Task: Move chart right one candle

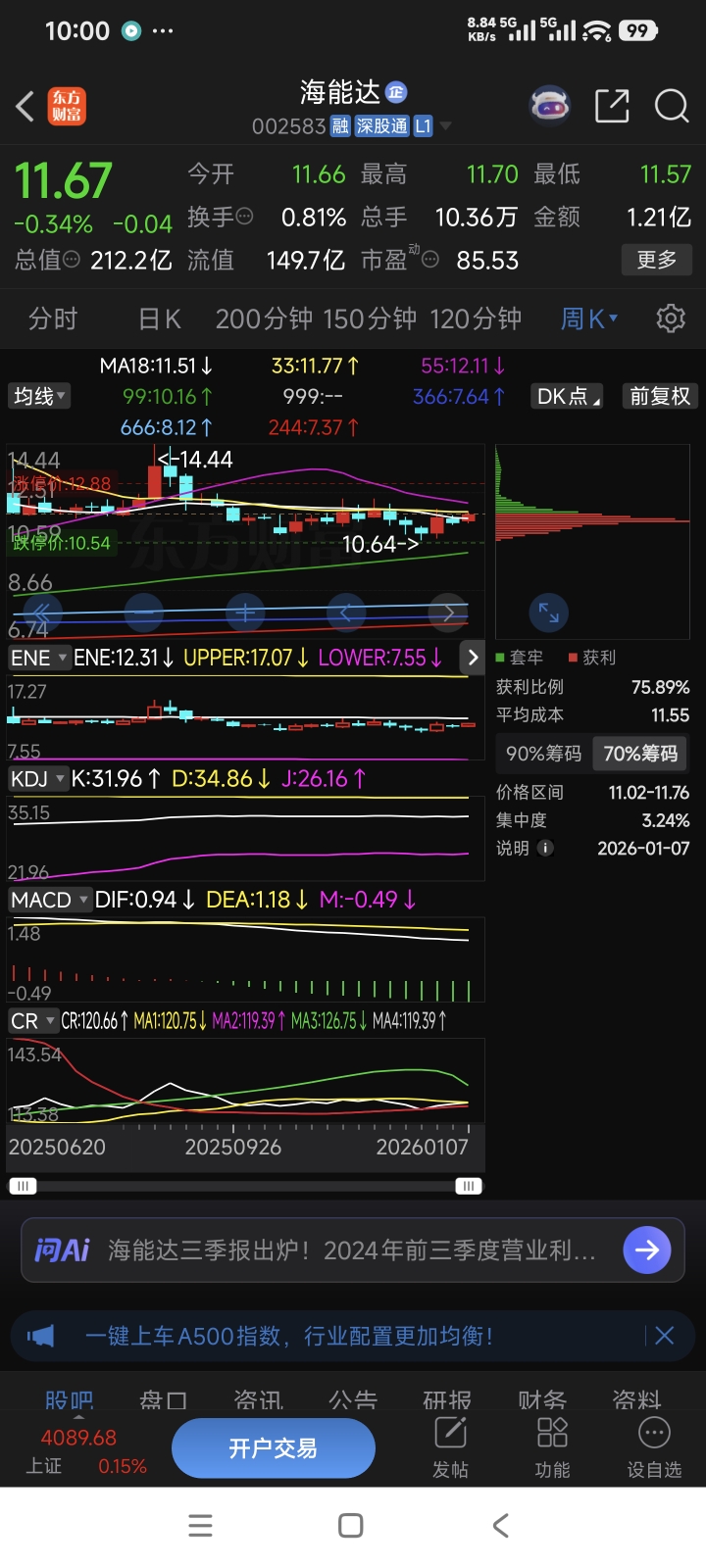Action: pos(448,613)
